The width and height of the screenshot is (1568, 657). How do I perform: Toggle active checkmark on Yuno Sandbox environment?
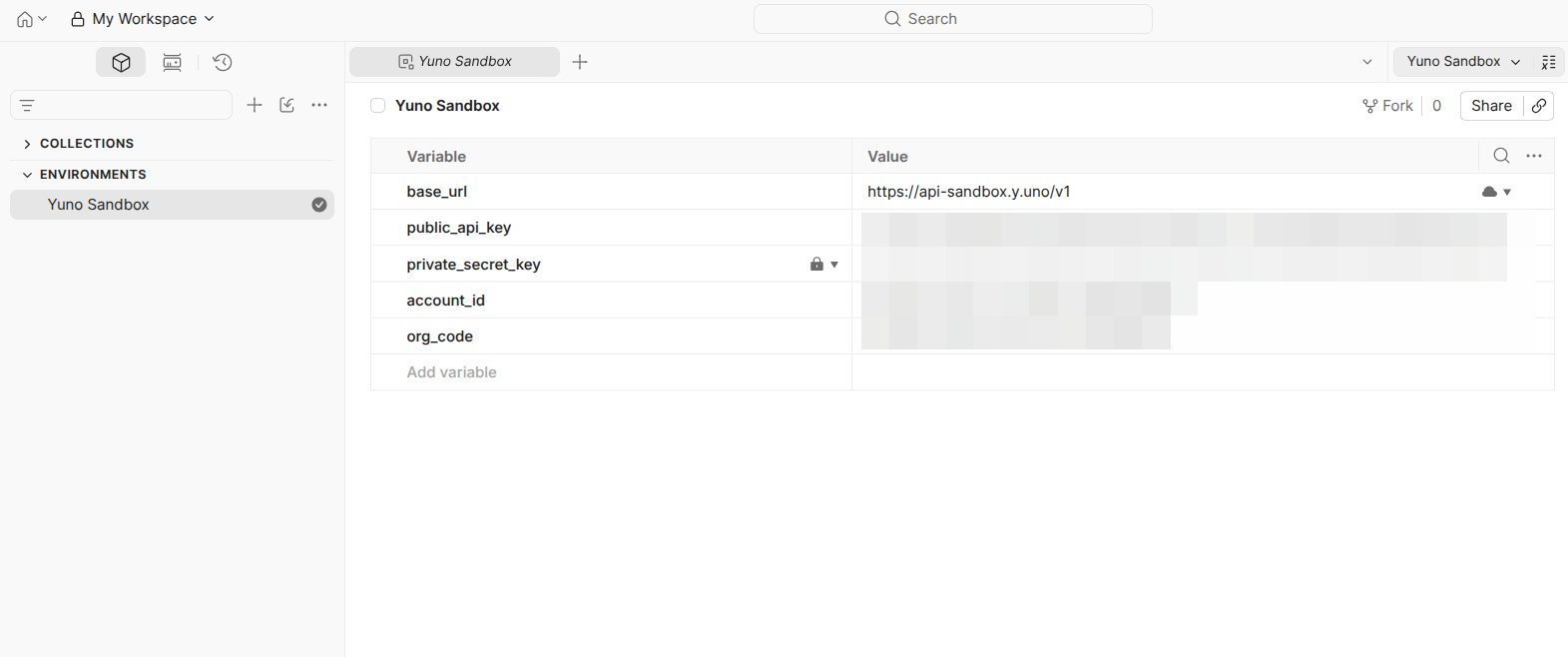click(319, 205)
